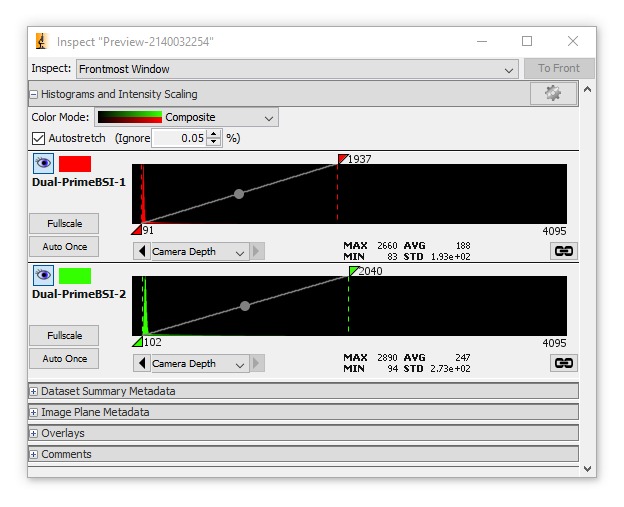Screen dimensions: 624x507
Task: Hide Dual-PrimeBSI-2 channel with eye icon
Action: (x=43, y=275)
